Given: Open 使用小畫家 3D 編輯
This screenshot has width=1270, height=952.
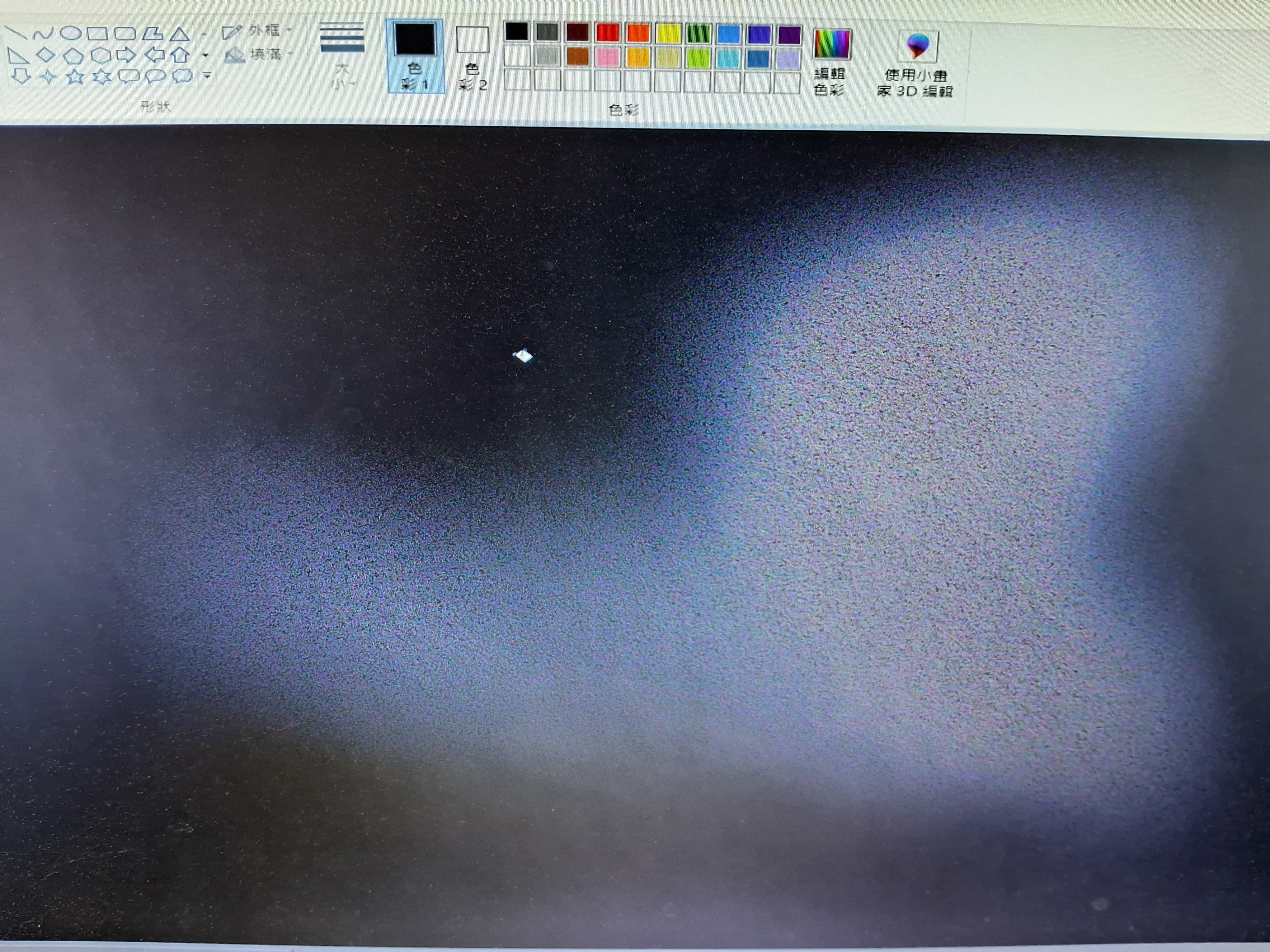Looking at the screenshot, I should click(x=916, y=64).
